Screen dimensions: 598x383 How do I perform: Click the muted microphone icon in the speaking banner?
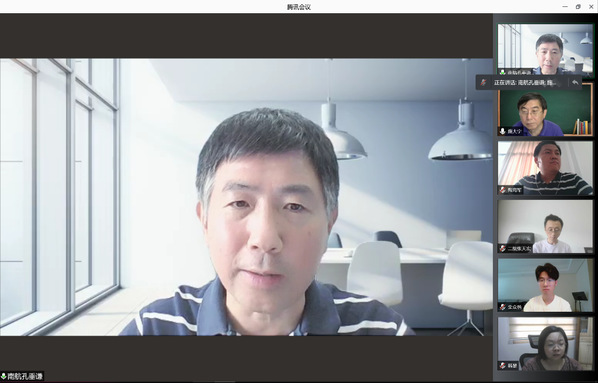point(484,82)
